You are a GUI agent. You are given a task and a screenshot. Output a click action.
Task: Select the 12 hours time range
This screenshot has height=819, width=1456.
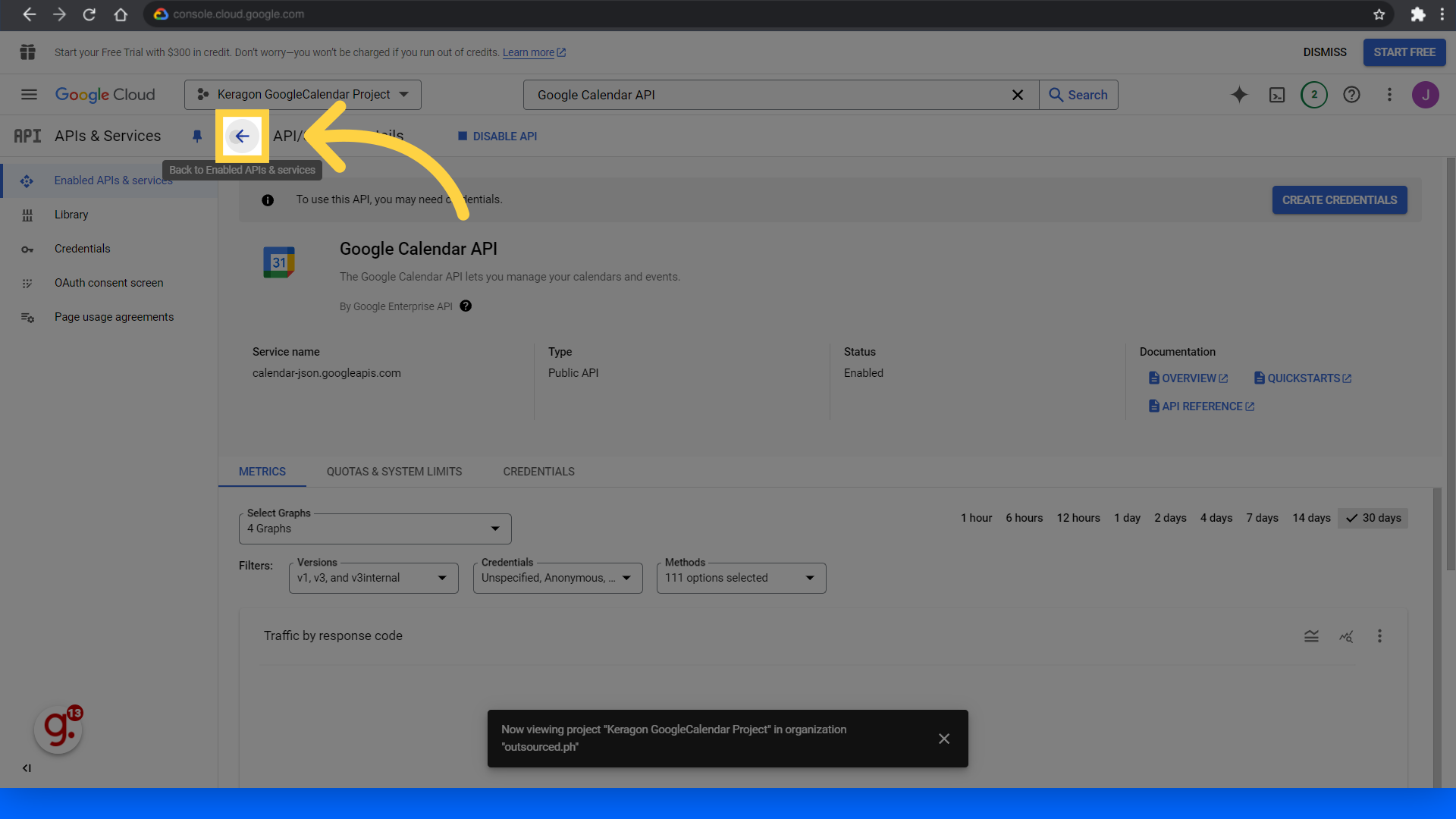click(1078, 518)
